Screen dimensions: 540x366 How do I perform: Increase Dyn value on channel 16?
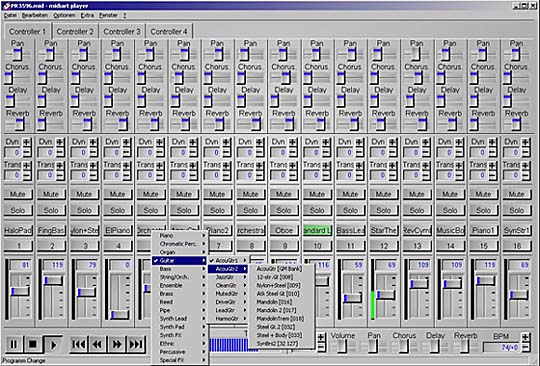[526, 142]
